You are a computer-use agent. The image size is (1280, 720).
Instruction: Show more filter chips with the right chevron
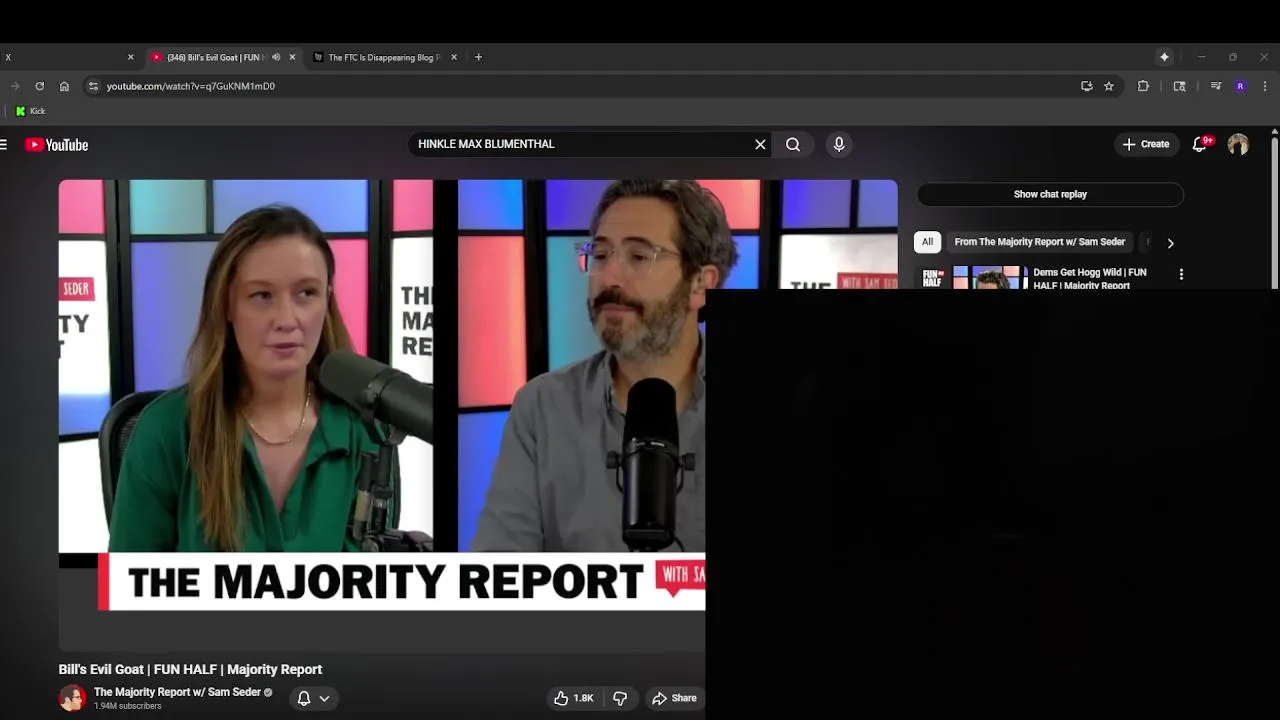[1170, 243]
